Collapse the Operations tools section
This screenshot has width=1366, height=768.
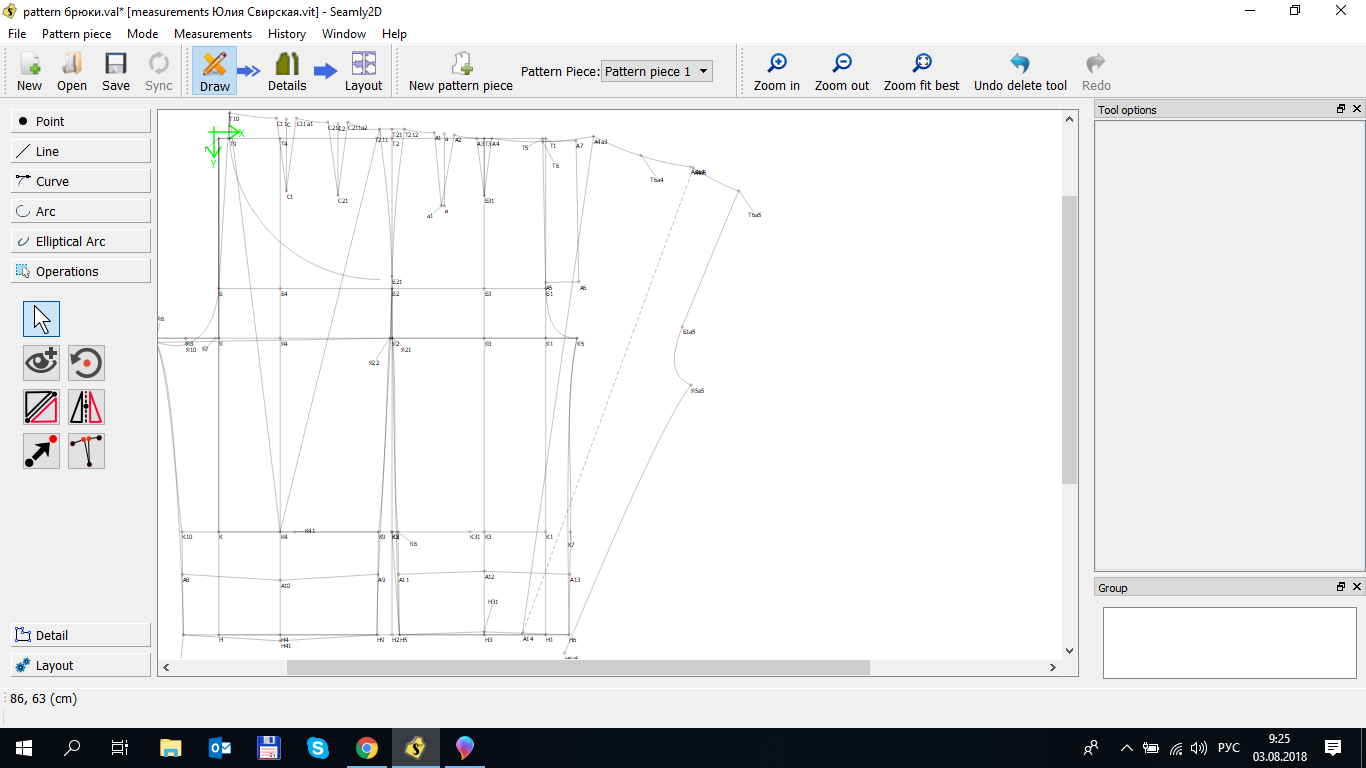coord(81,271)
